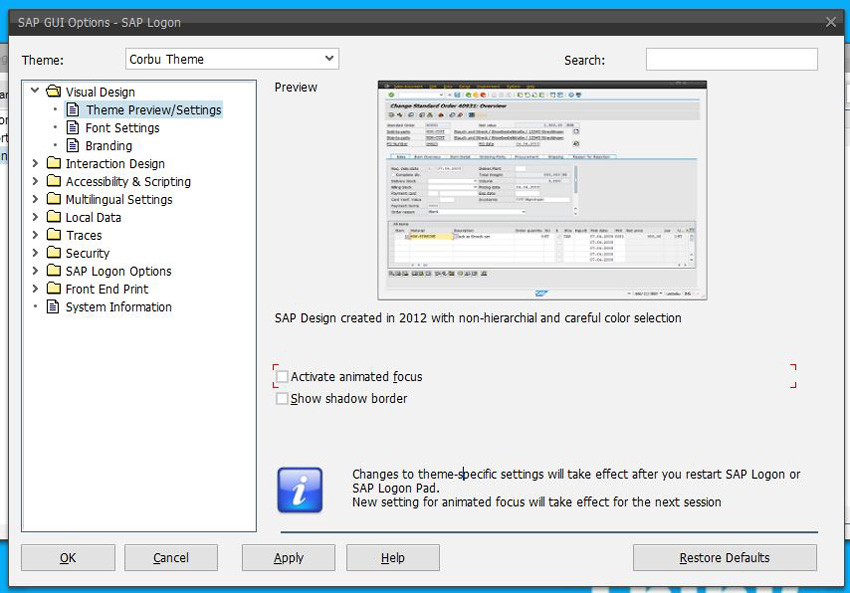
Task: Expand the SAP Logon Options node arrow
Action: (35, 270)
